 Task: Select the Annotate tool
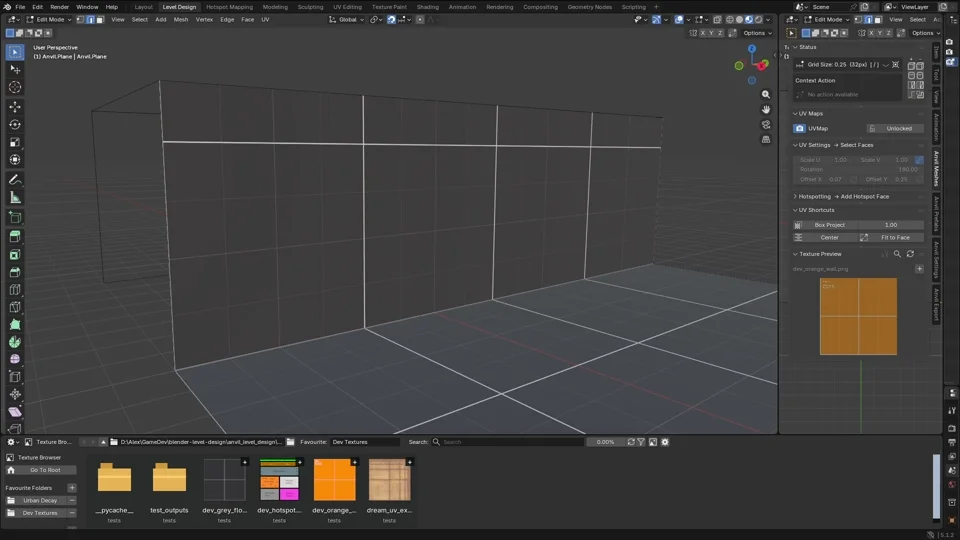pyautogui.click(x=15, y=180)
